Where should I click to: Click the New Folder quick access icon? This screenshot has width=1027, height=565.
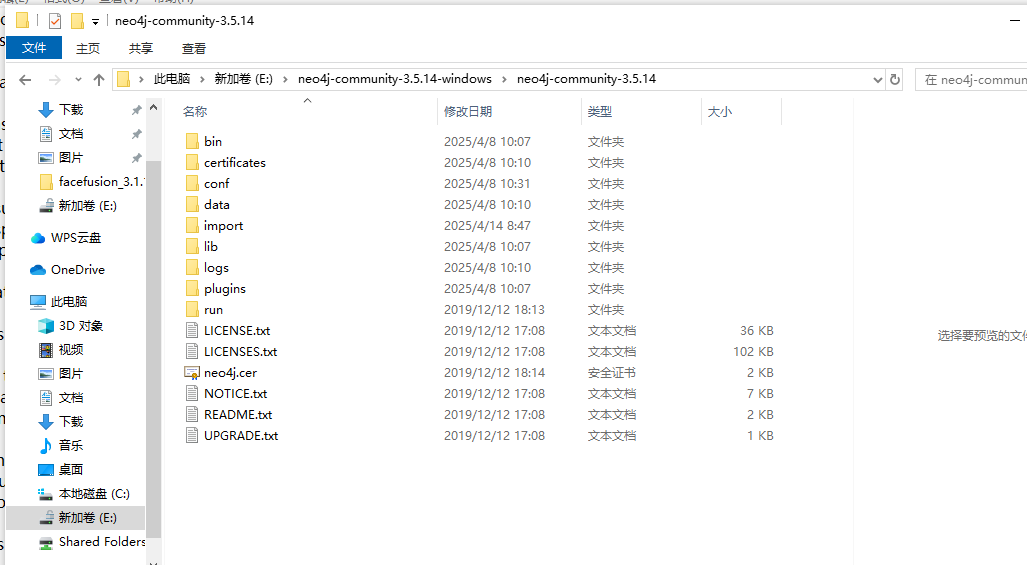click(x=77, y=21)
